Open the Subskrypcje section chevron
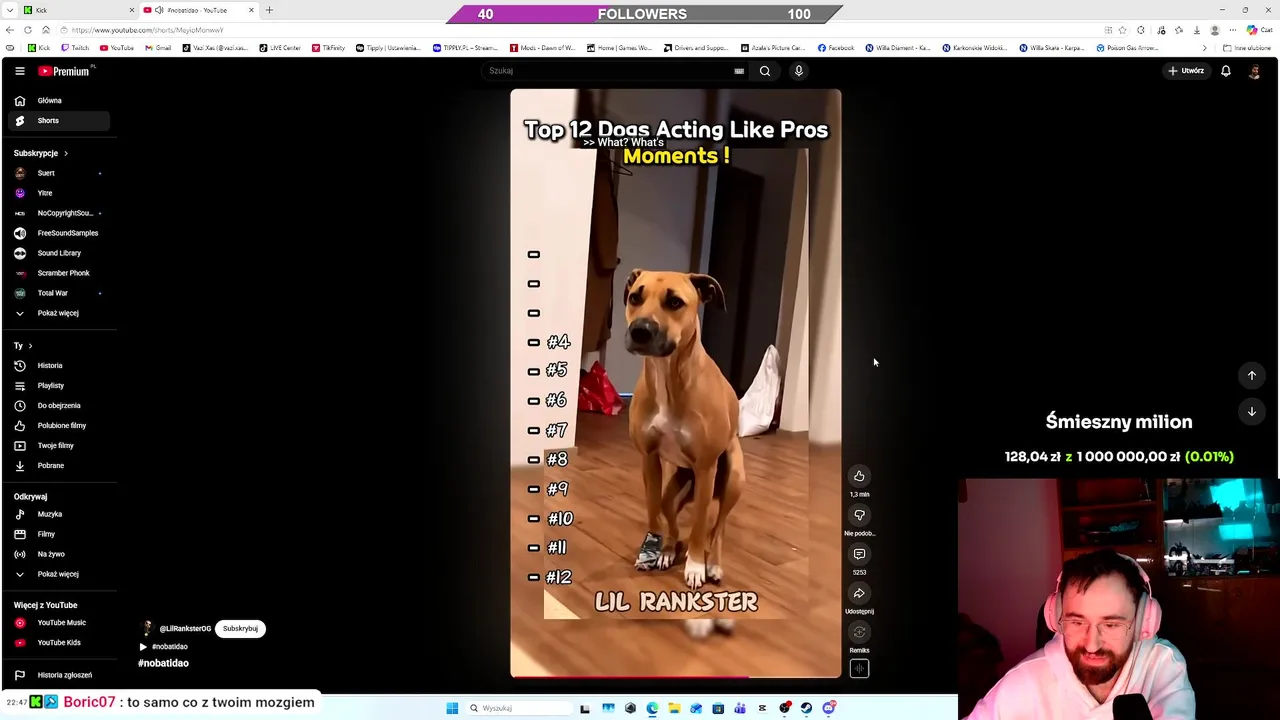This screenshot has height=720, width=1280. tap(66, 153)
